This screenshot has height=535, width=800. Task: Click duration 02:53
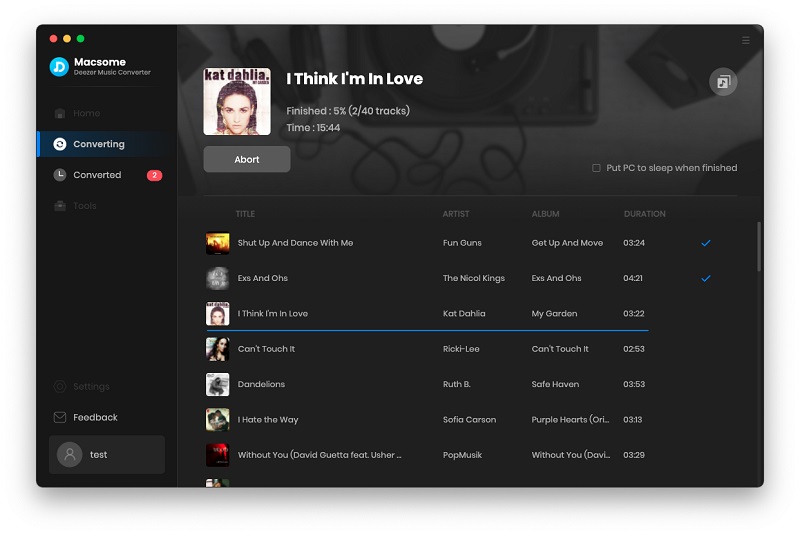coord(634,349)
